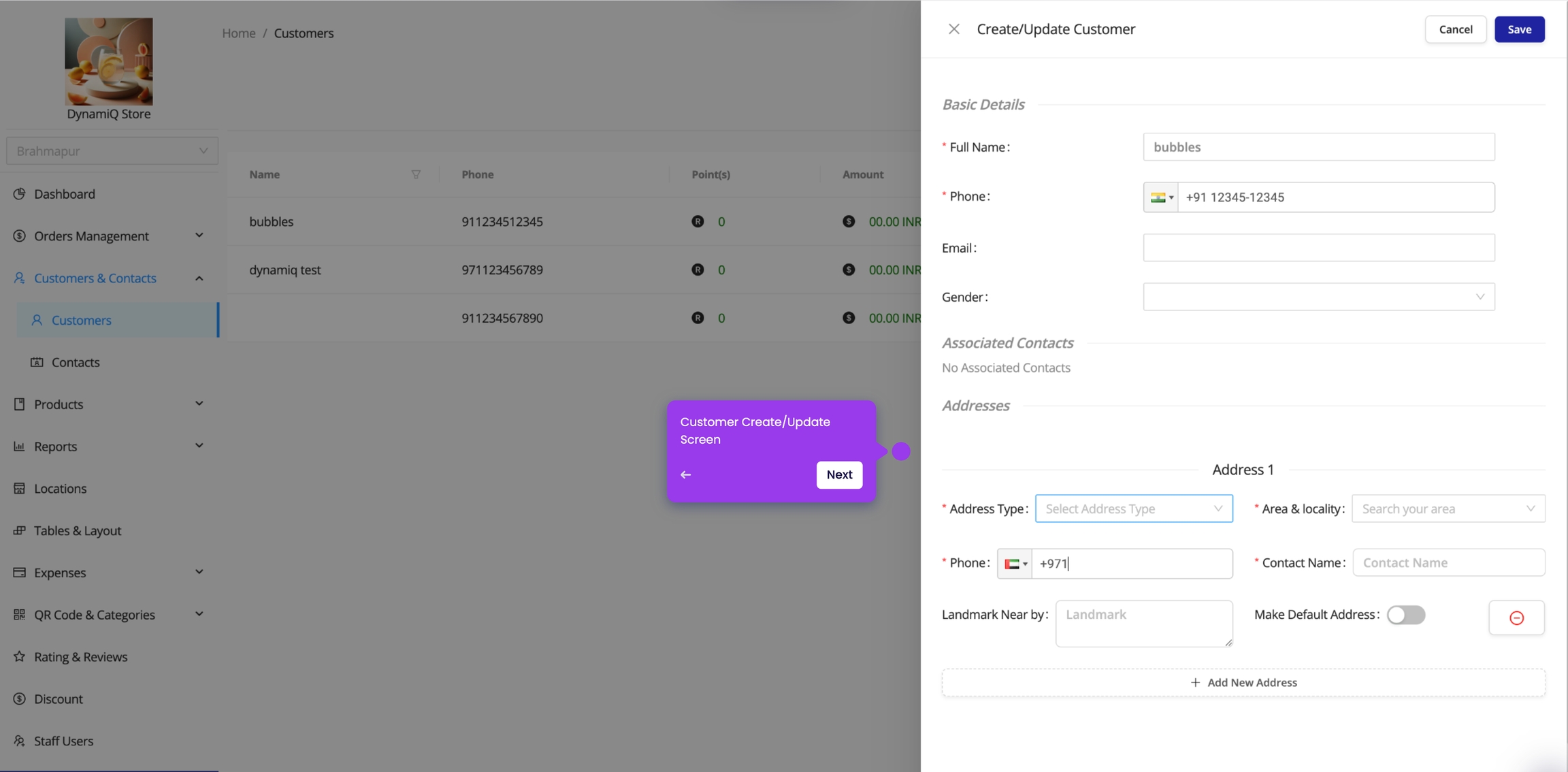Click the Save button

pyautogui.click(x=1519, y=29)
